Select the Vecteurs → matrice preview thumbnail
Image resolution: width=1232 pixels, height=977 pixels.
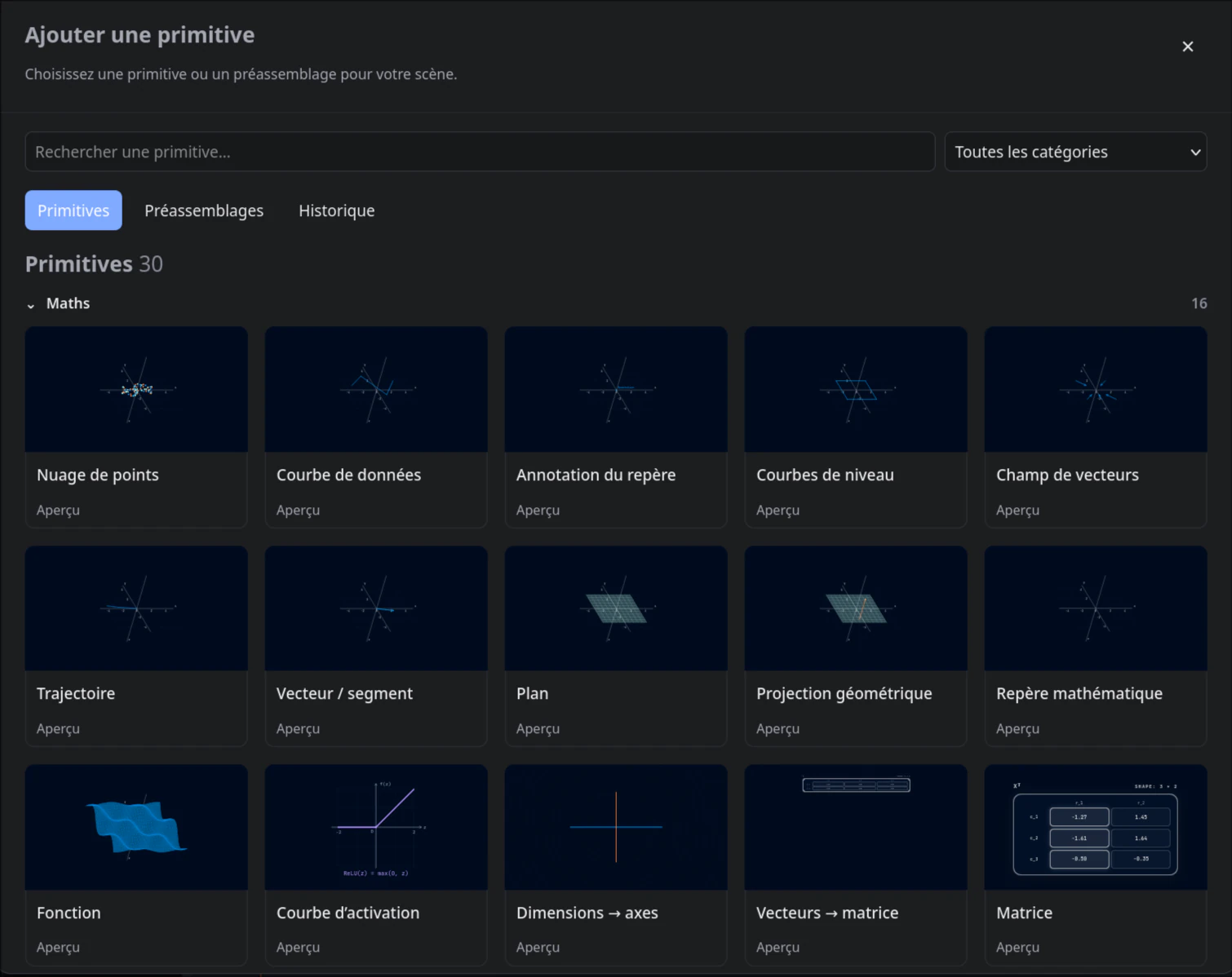coord(856,827)
